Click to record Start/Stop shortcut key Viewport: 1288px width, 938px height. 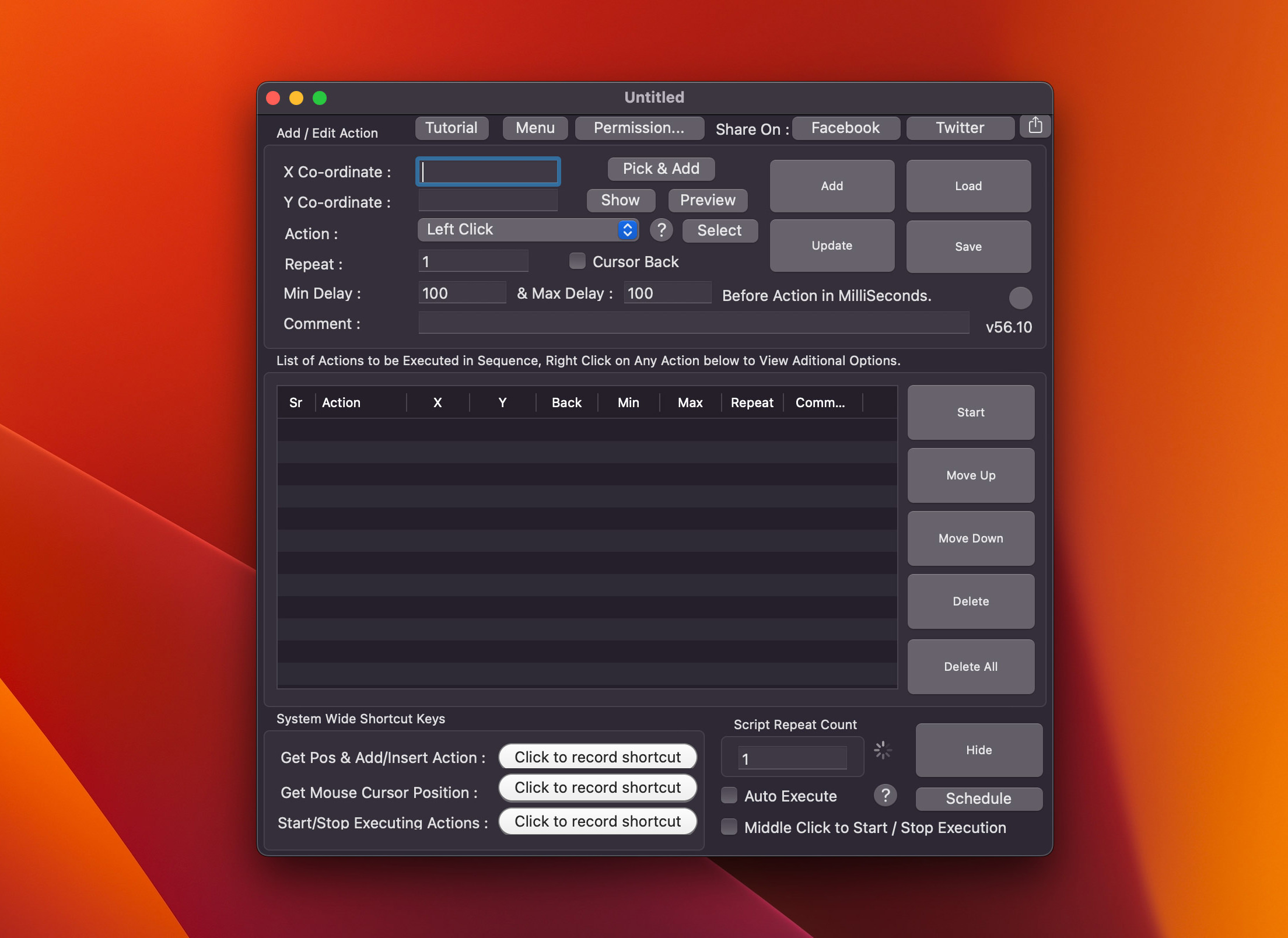[x=598, y=820]
